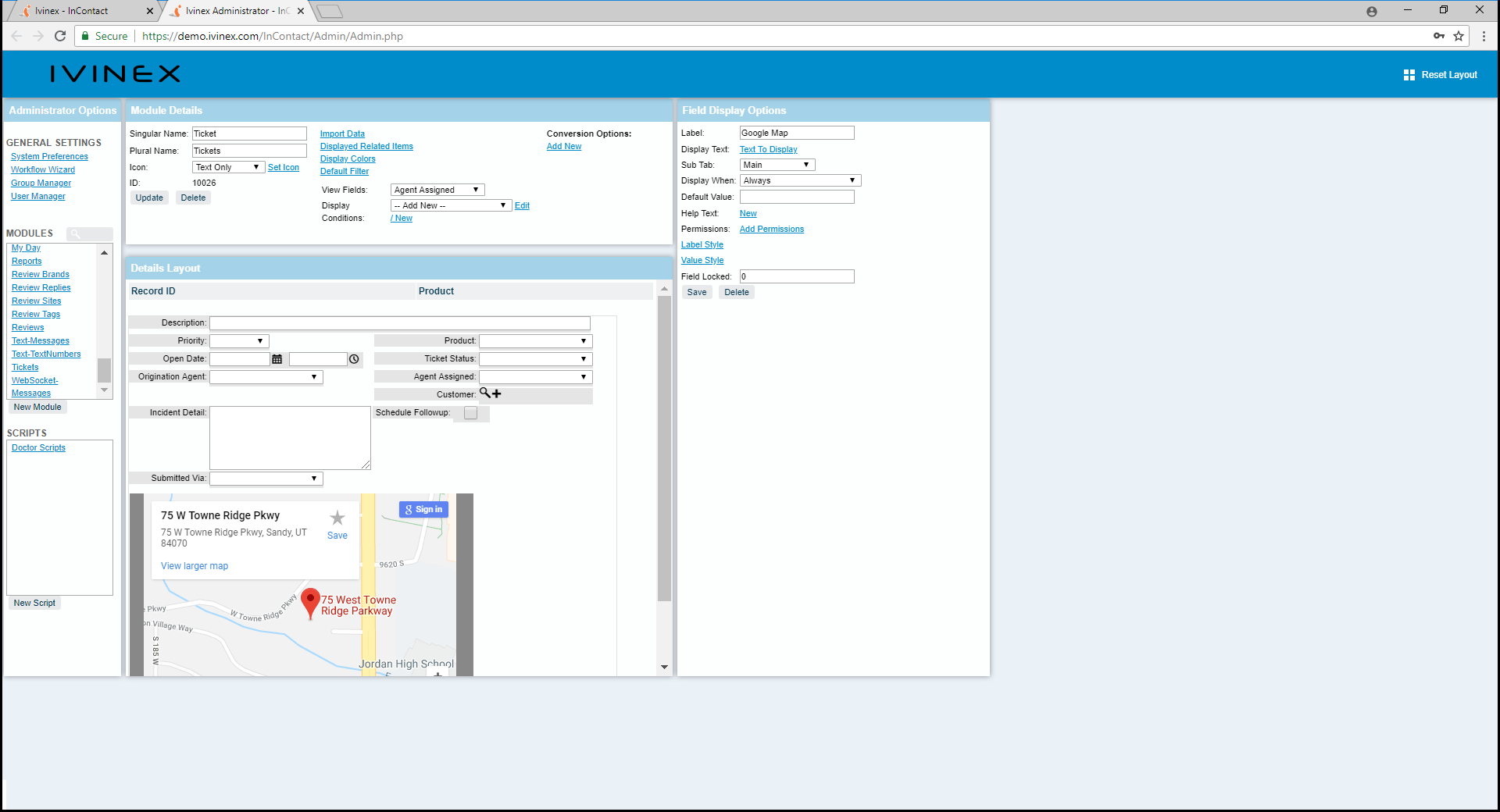Screen dimensions: 1500x812
Task: Open Doctor Scripts link
Action: 38,448
